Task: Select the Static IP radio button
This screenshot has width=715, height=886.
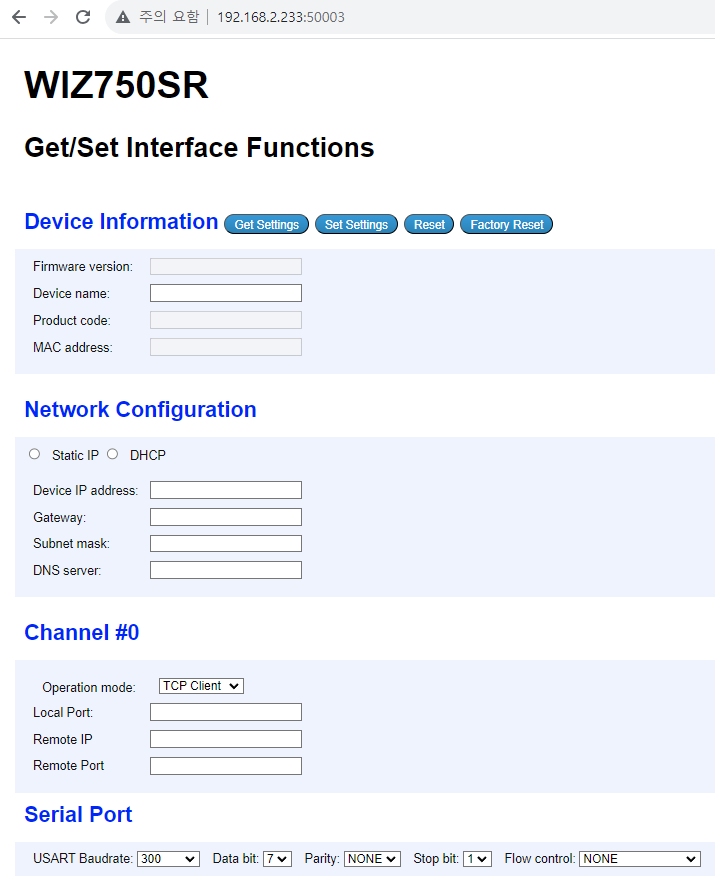Action: (x=33, y=454)
